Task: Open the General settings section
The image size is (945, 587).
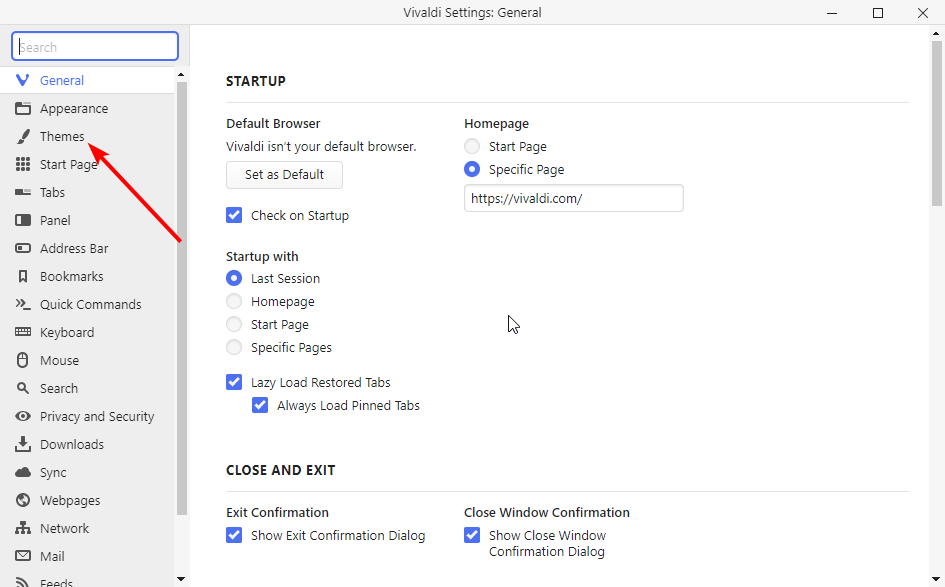Action: (x=87, y=80)
